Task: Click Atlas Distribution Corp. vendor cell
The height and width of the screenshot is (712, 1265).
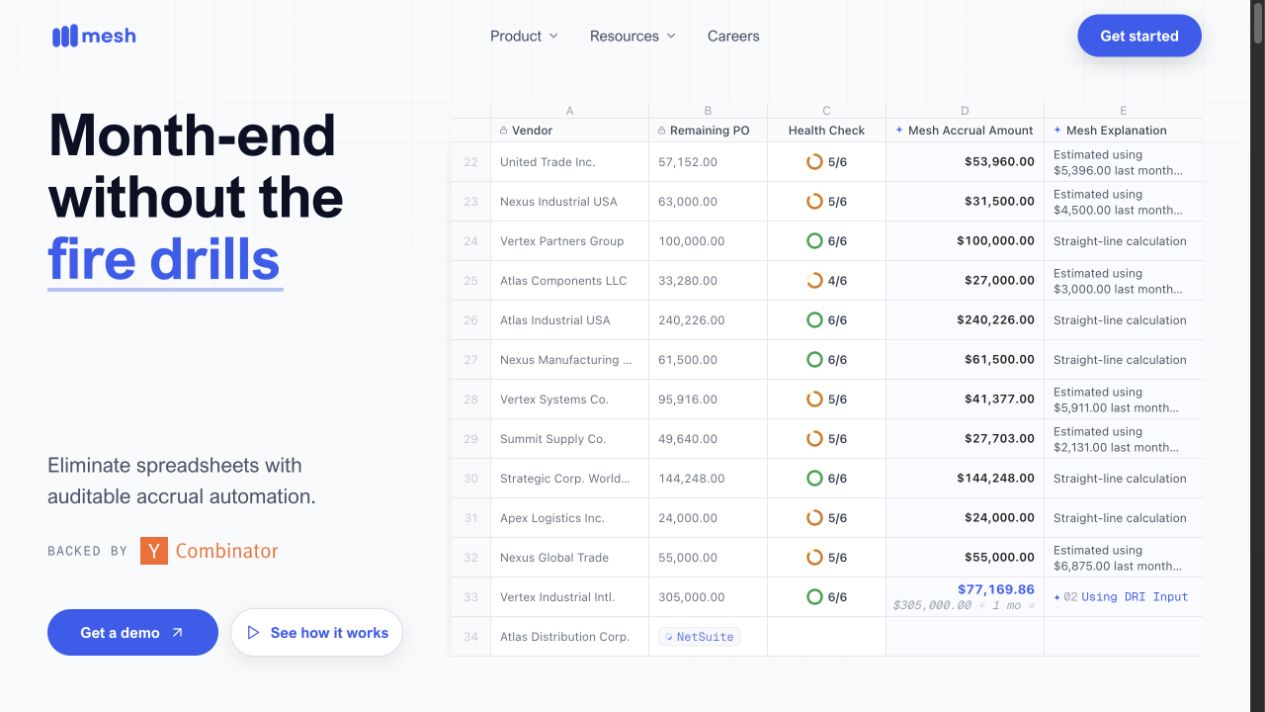Action: click(x=569, y=637)
